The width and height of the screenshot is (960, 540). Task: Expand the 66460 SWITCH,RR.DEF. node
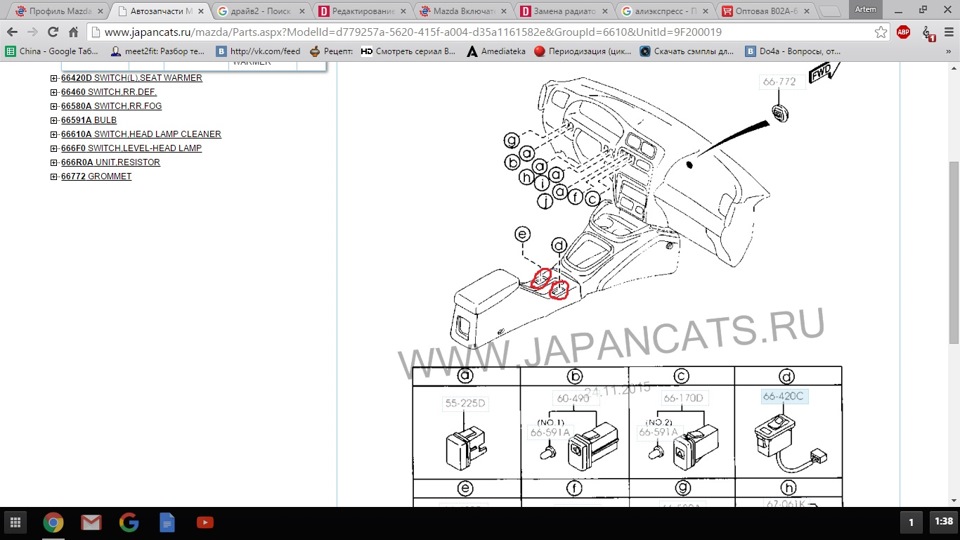point(54,92)
